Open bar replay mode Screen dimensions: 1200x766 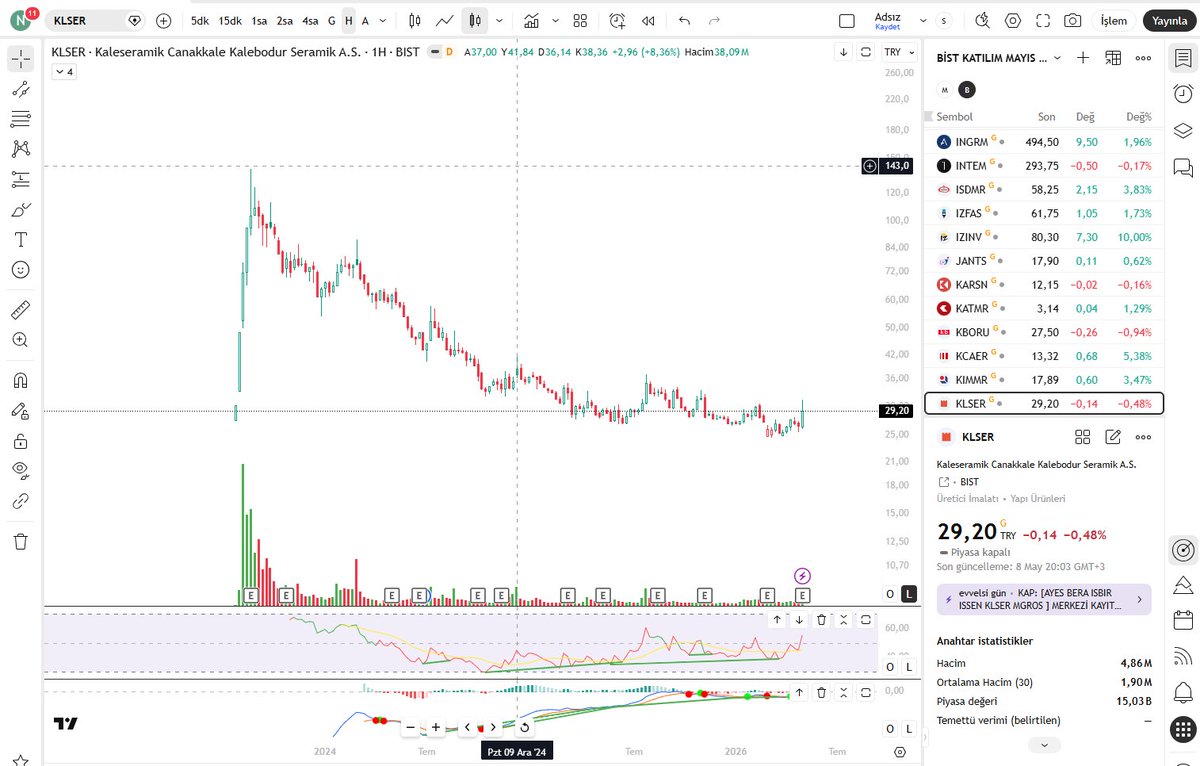point(649,20)
